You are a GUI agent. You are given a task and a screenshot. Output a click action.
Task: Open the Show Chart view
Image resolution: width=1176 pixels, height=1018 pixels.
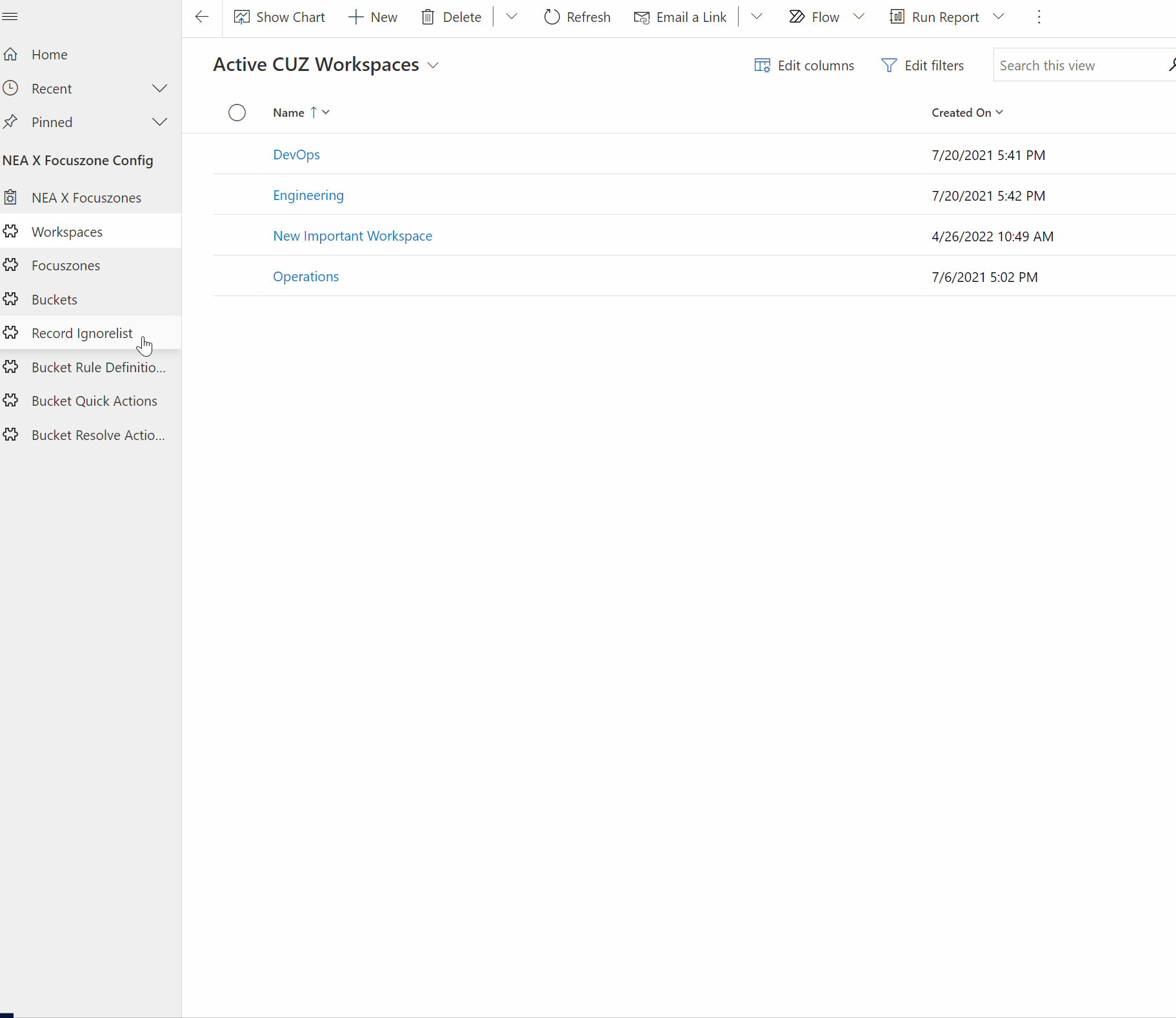(x=279, y=17)
